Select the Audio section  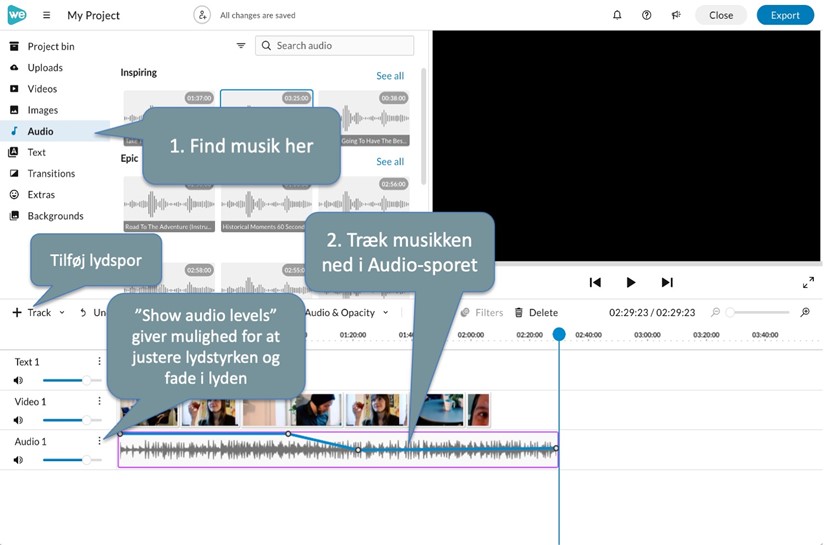55,131
